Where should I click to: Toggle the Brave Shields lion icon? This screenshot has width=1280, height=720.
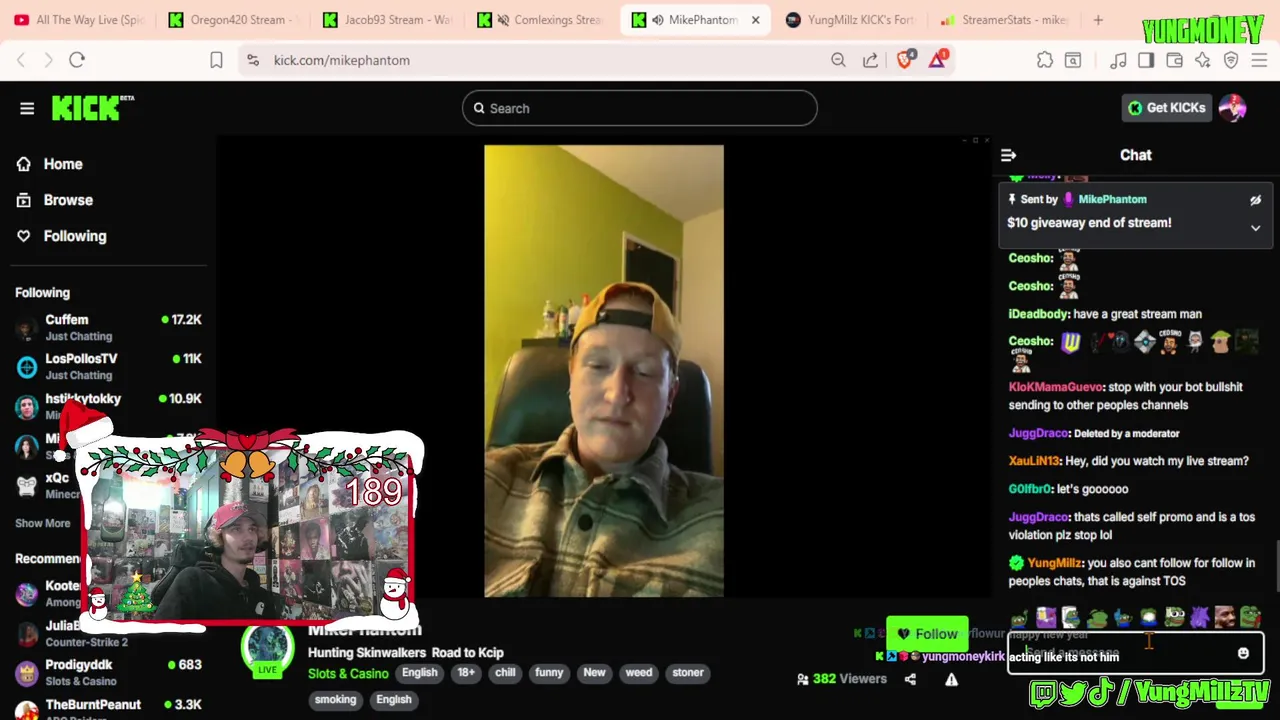pos(905,60)
